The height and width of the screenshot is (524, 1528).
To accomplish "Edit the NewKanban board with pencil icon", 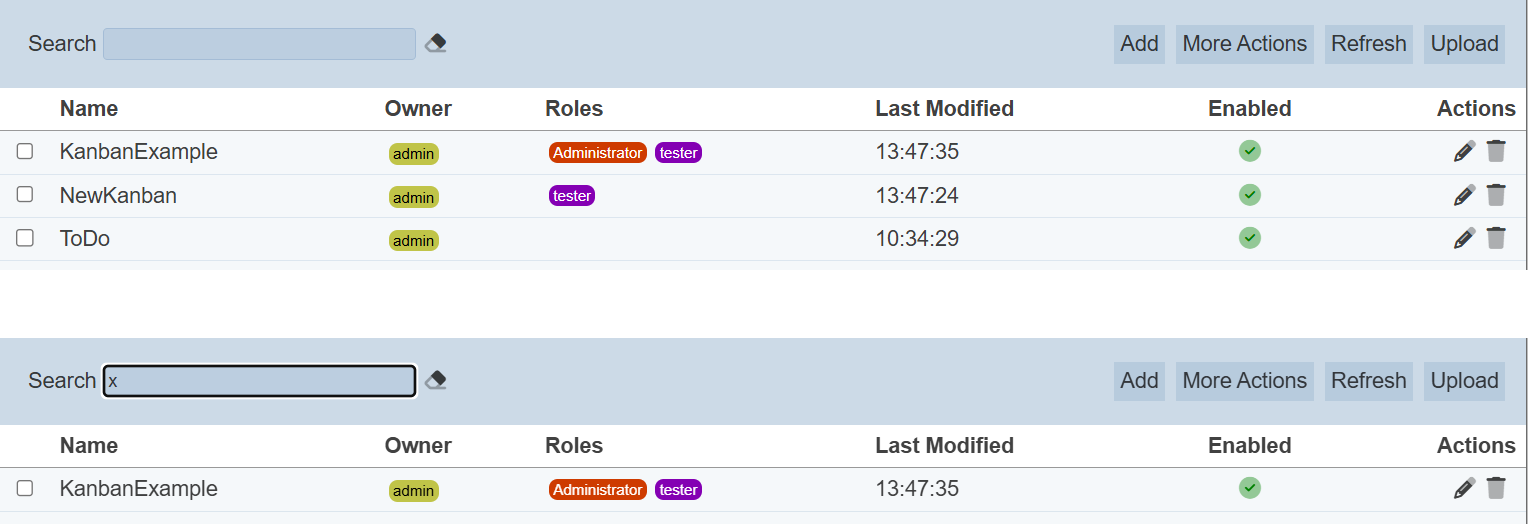I will coord(1464,195).
